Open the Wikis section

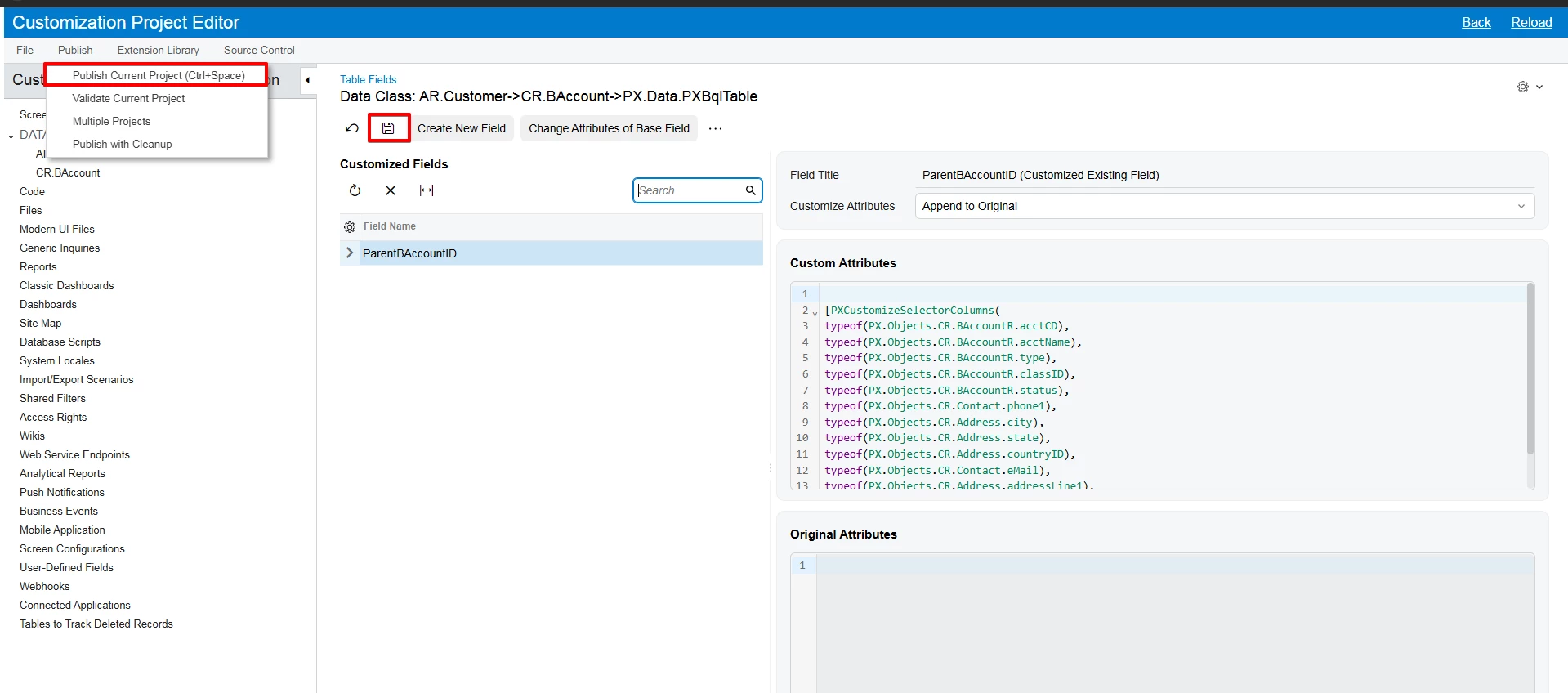(x=32, y=436)
